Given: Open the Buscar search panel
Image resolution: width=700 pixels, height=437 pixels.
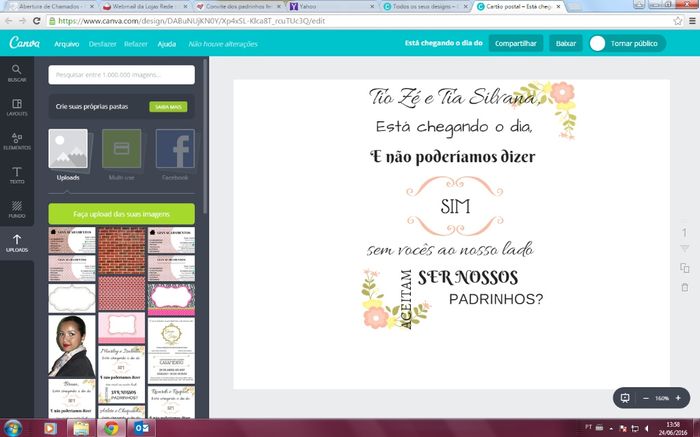Looking at the screenshot, I should pos(17,73).
